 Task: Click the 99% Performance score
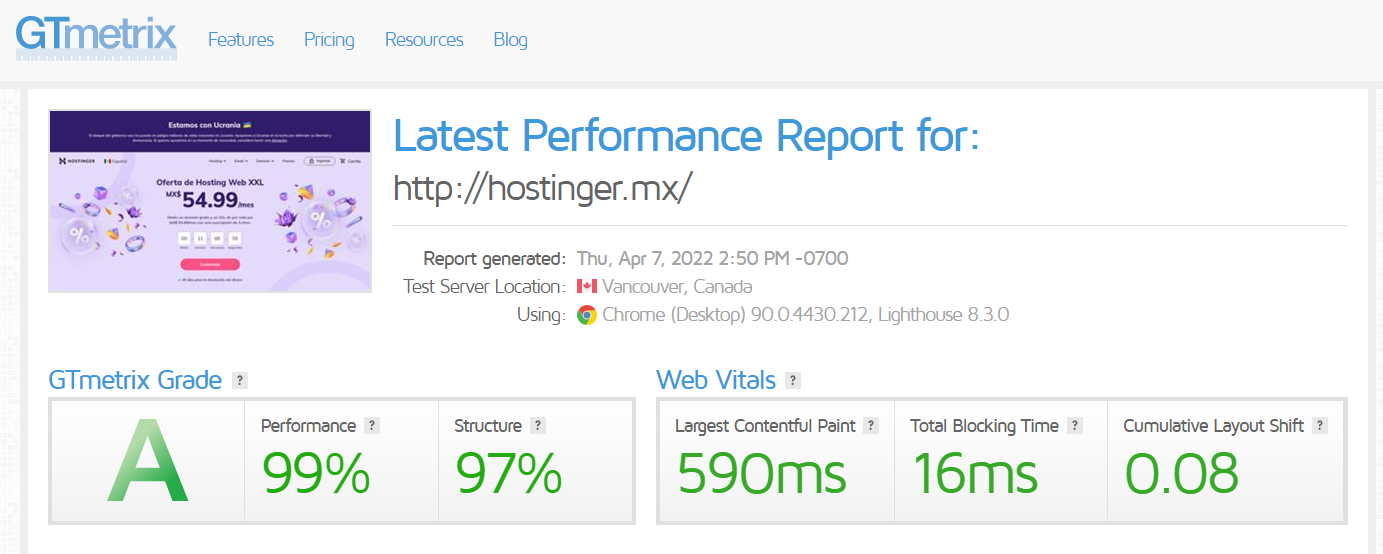click(x=316, y=474)
